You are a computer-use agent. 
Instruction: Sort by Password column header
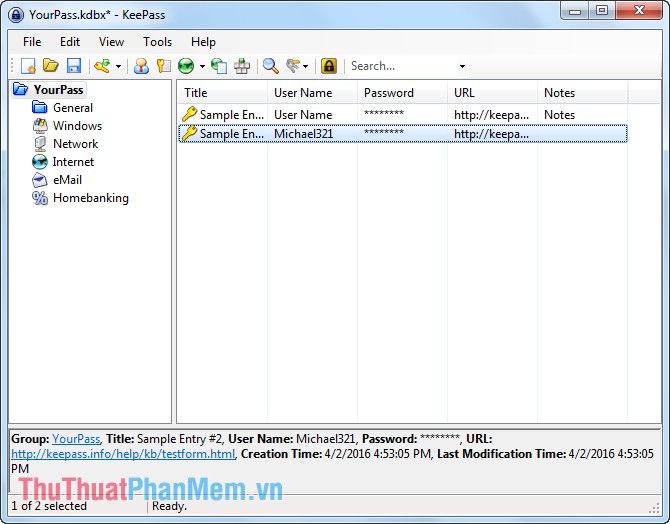[x=403, y=93]
